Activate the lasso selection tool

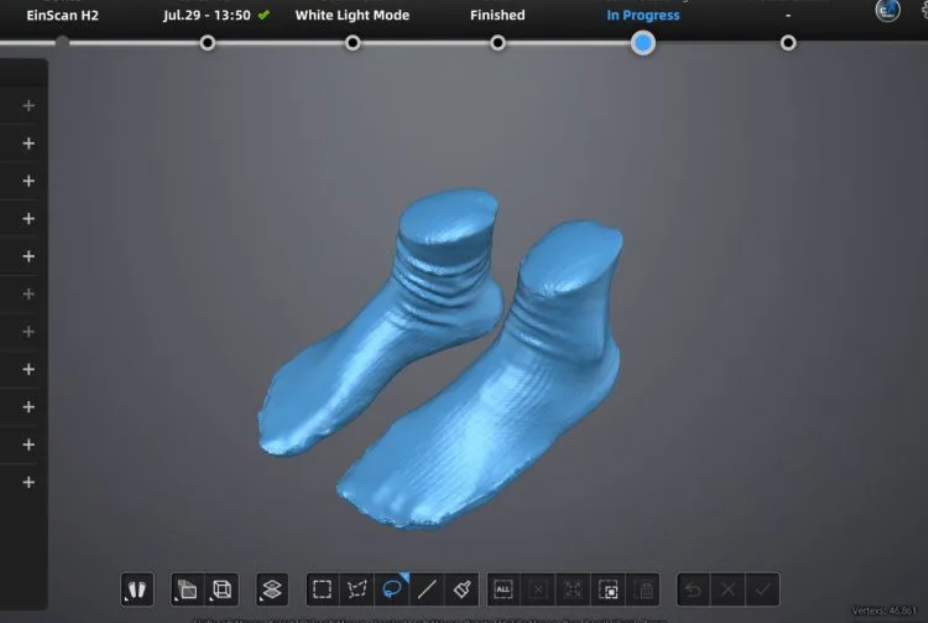[x=392, y=589]
